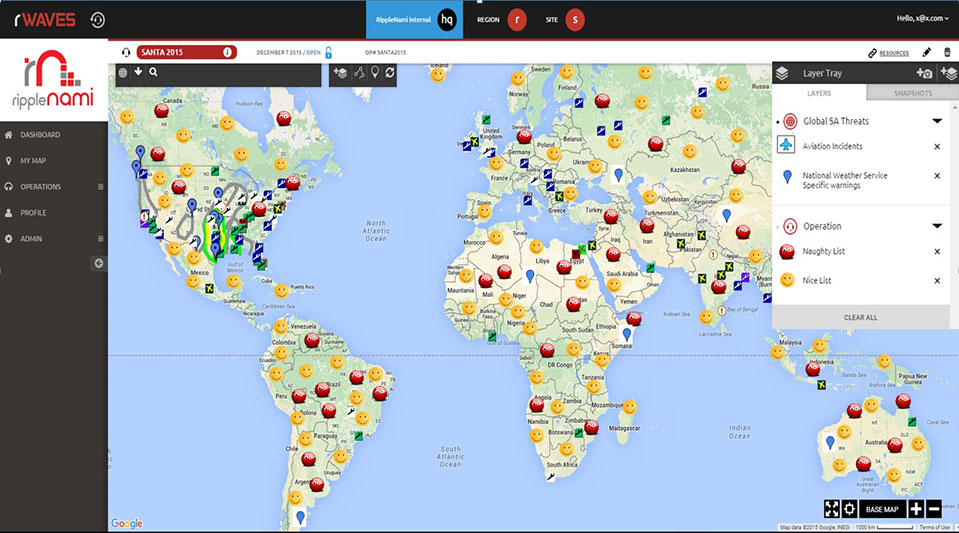
Task: Collapse the Global SA Threats group
Action: tap(937, 121)
